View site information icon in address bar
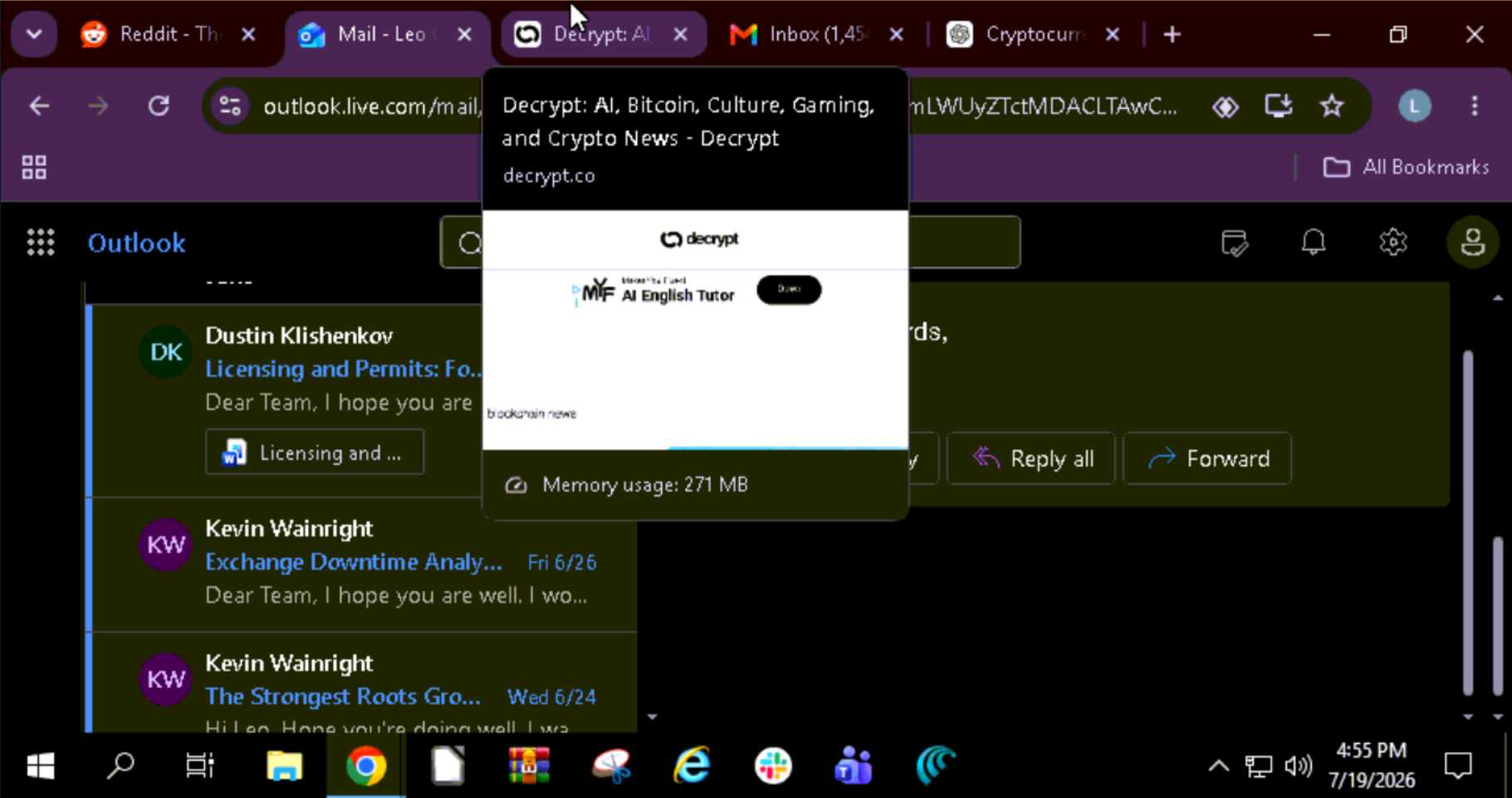1512x798 pixels. pos(231,106)
